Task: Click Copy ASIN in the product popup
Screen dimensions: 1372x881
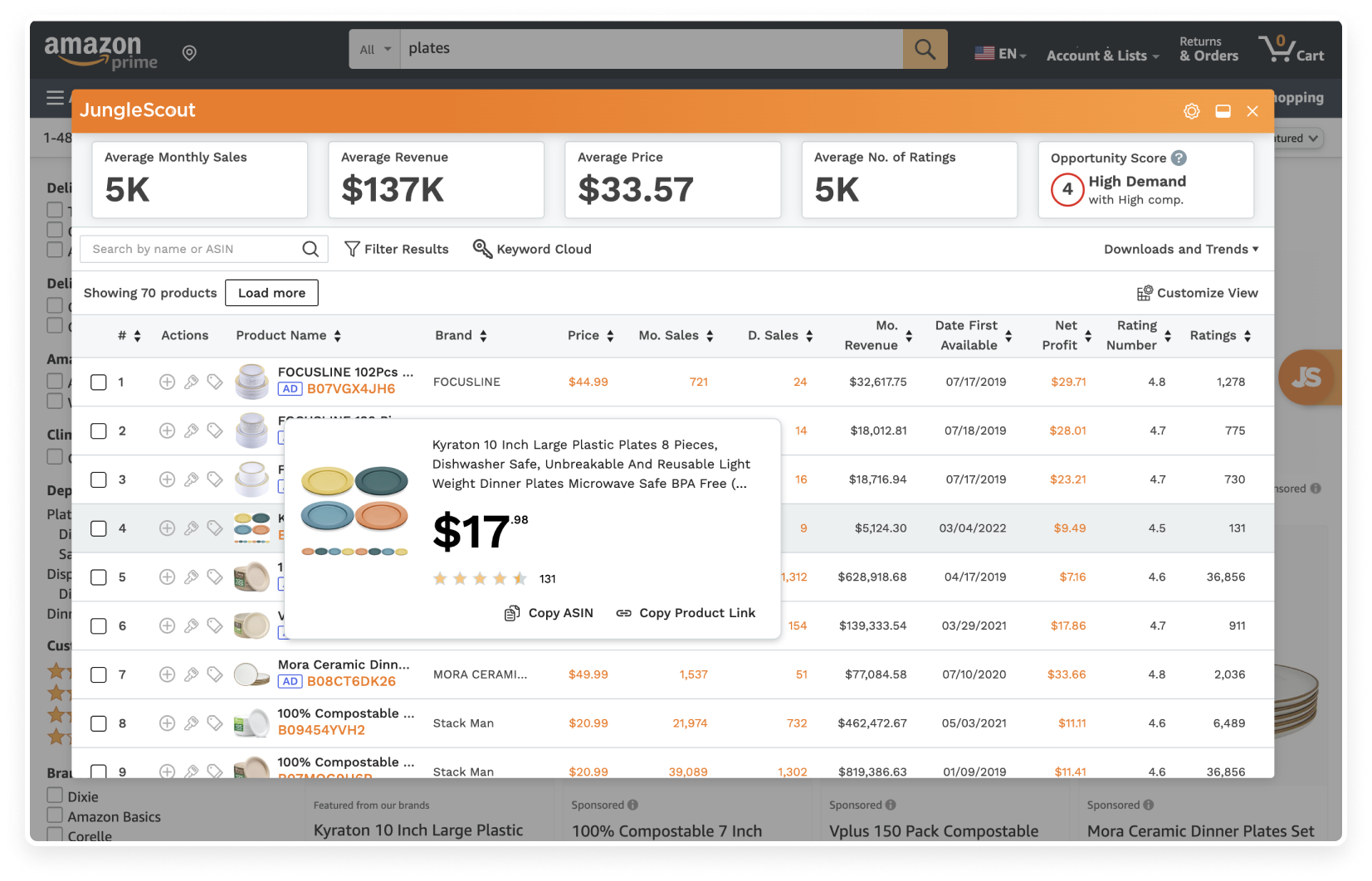Action: tap(549, 613)
